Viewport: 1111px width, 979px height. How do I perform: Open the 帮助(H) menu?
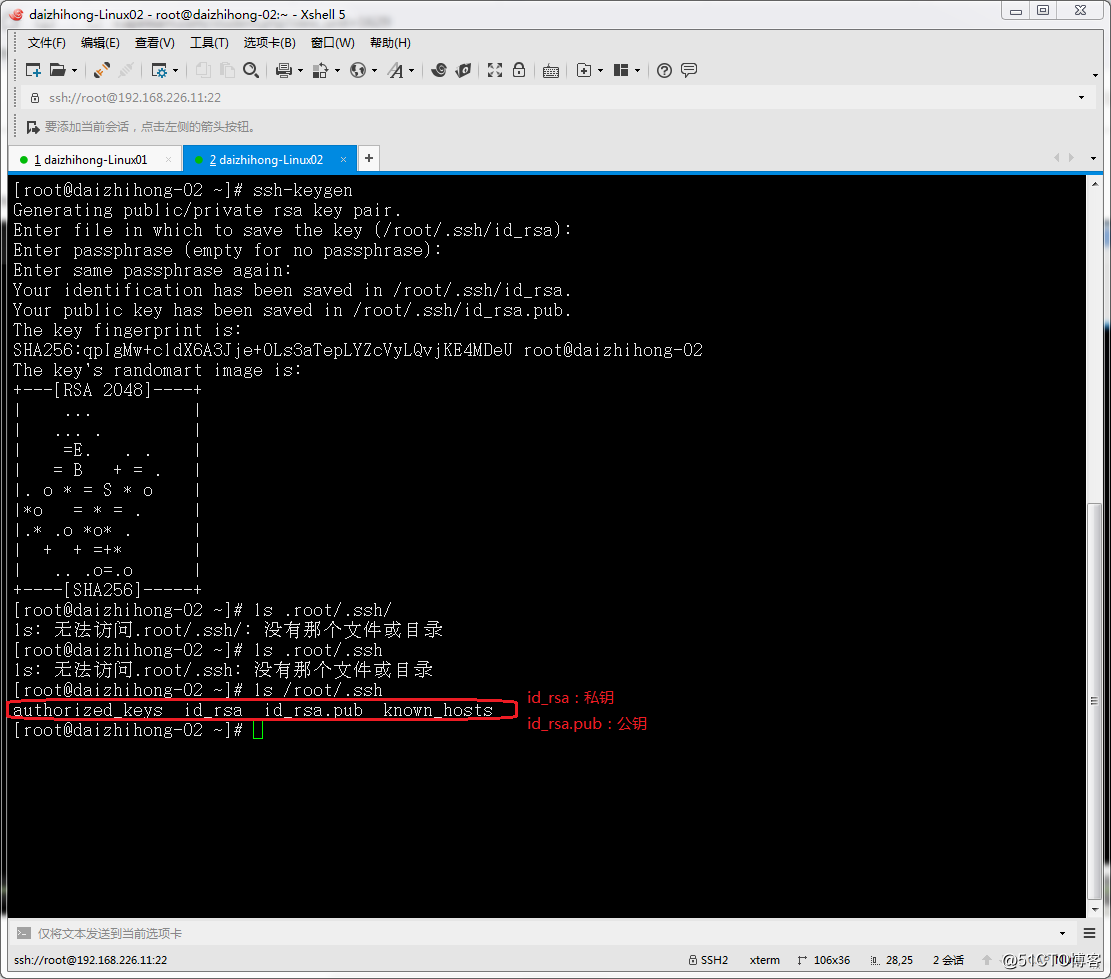390,43
